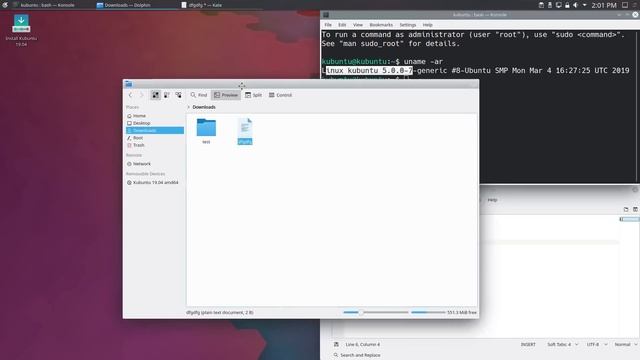Click Kate's save document icon top right
The width and height of the screenshot is (640, 360).
click(635, 209)
